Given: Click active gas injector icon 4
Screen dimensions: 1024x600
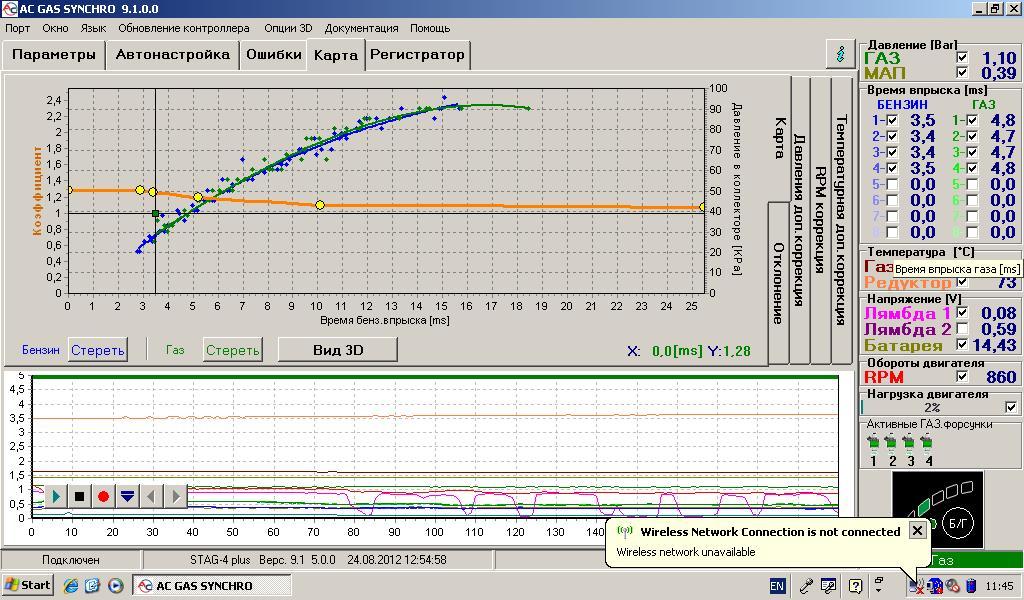Looking at the screenshot, I should [x=927, y=443].
